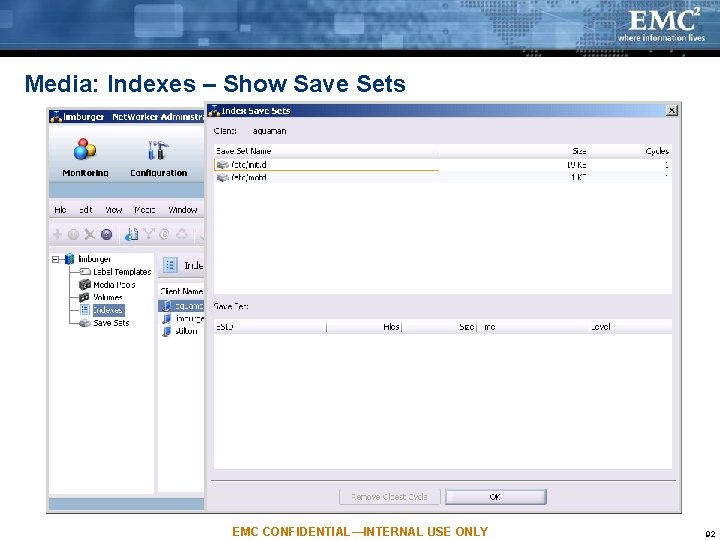Click the Media Pools icon in tree
720x540 pixels.
(85, 285)
